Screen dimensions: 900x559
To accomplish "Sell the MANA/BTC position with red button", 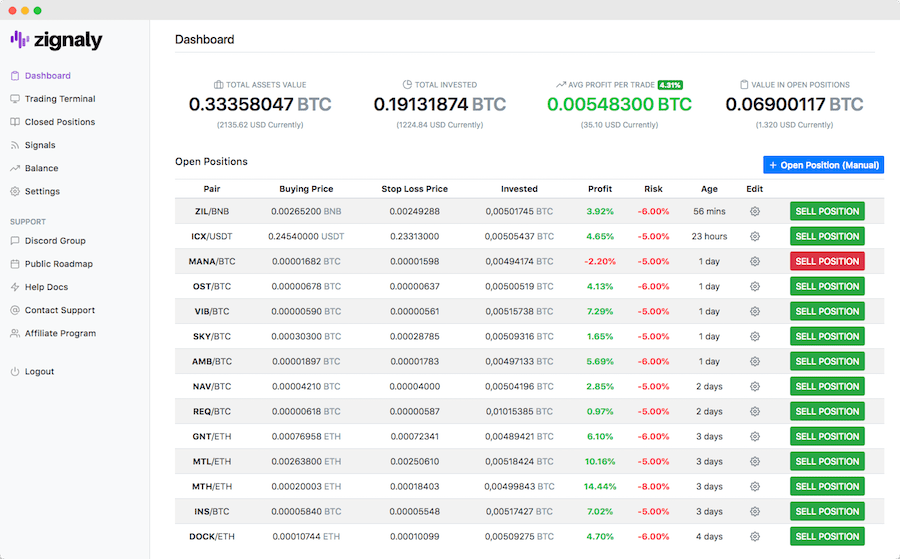I will 827,261.
